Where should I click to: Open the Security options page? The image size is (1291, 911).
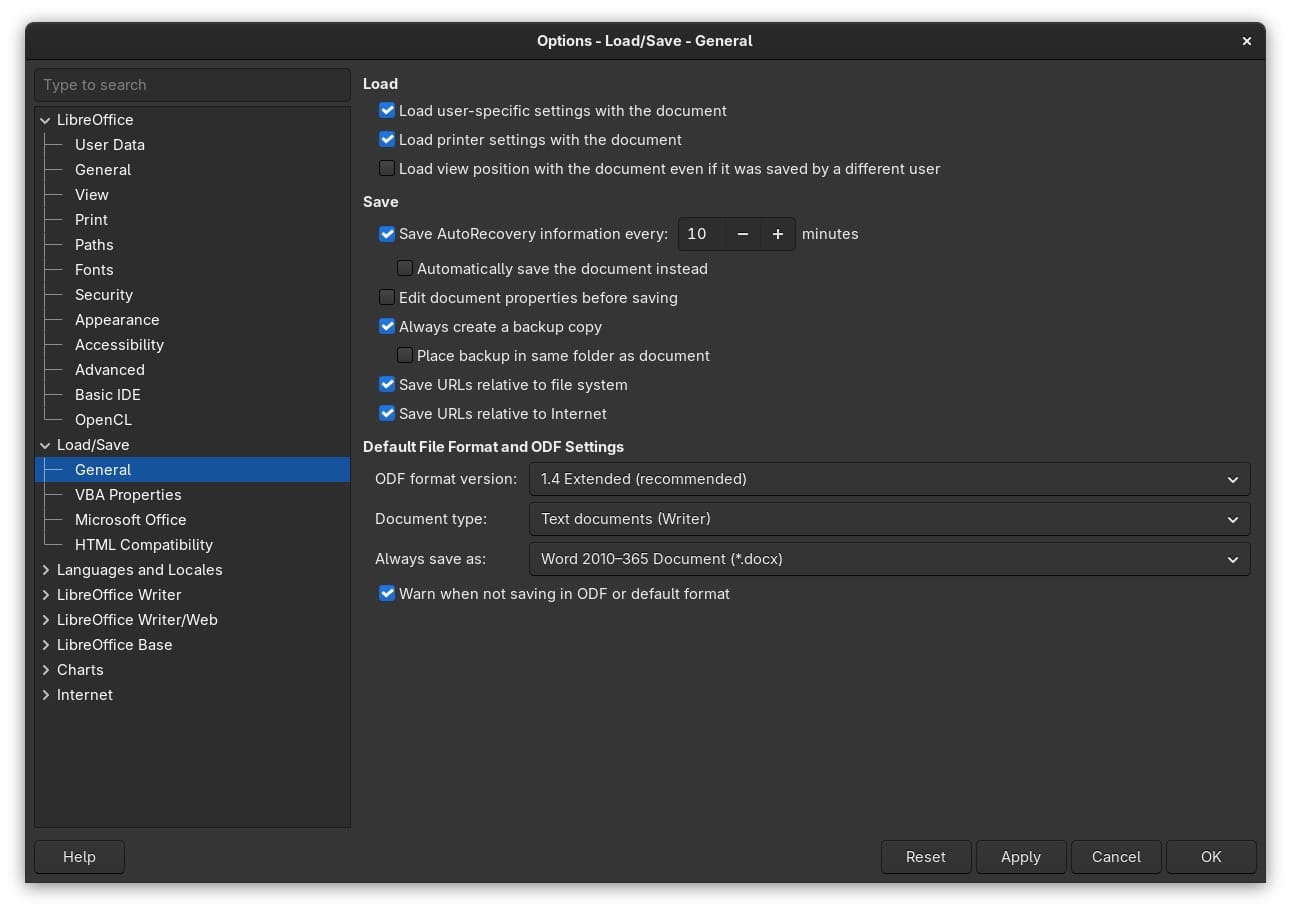[x=103, y=295]
